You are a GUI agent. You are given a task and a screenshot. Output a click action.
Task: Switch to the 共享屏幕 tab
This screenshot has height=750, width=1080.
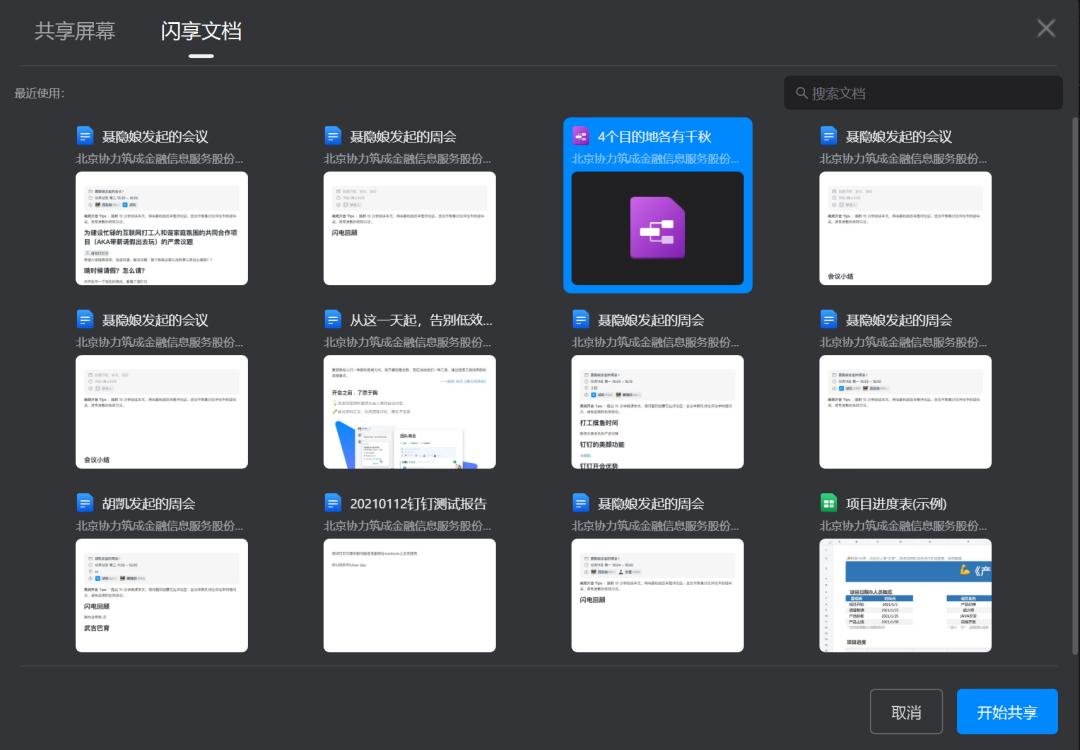(x=74, y=31)
